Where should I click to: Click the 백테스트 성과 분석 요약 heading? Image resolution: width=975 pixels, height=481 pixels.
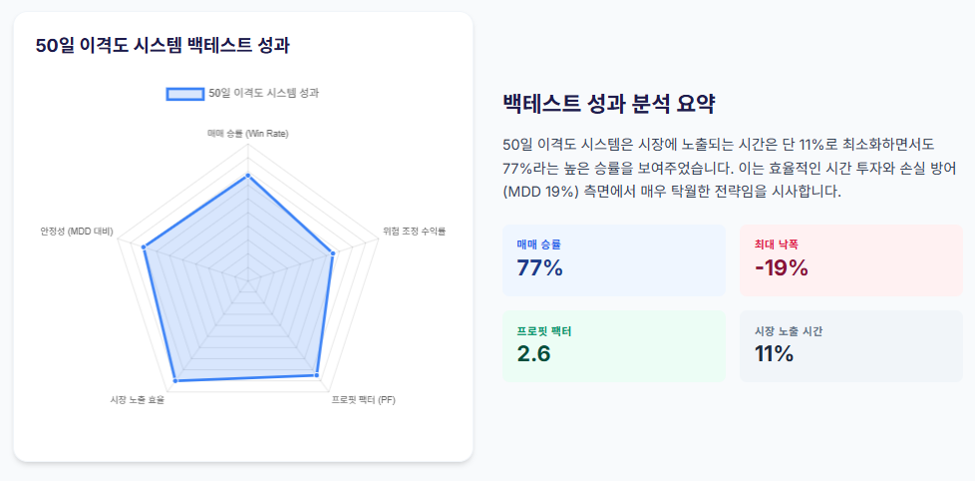pyautogui.click(x=609, y=104)
